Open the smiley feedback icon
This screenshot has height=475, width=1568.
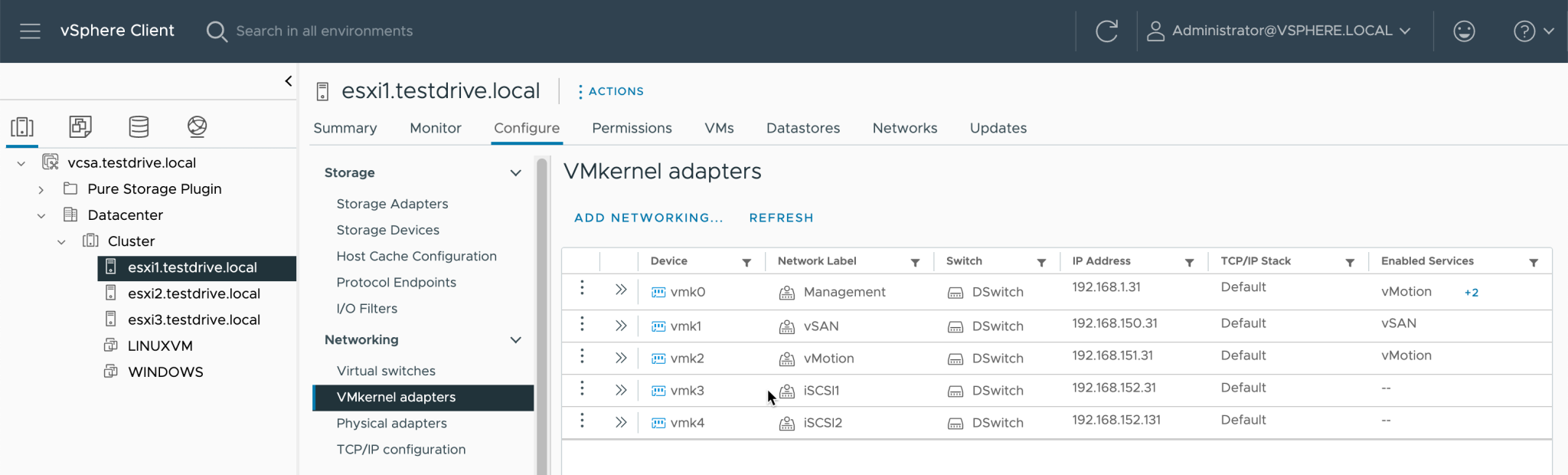click(1464, 31)
